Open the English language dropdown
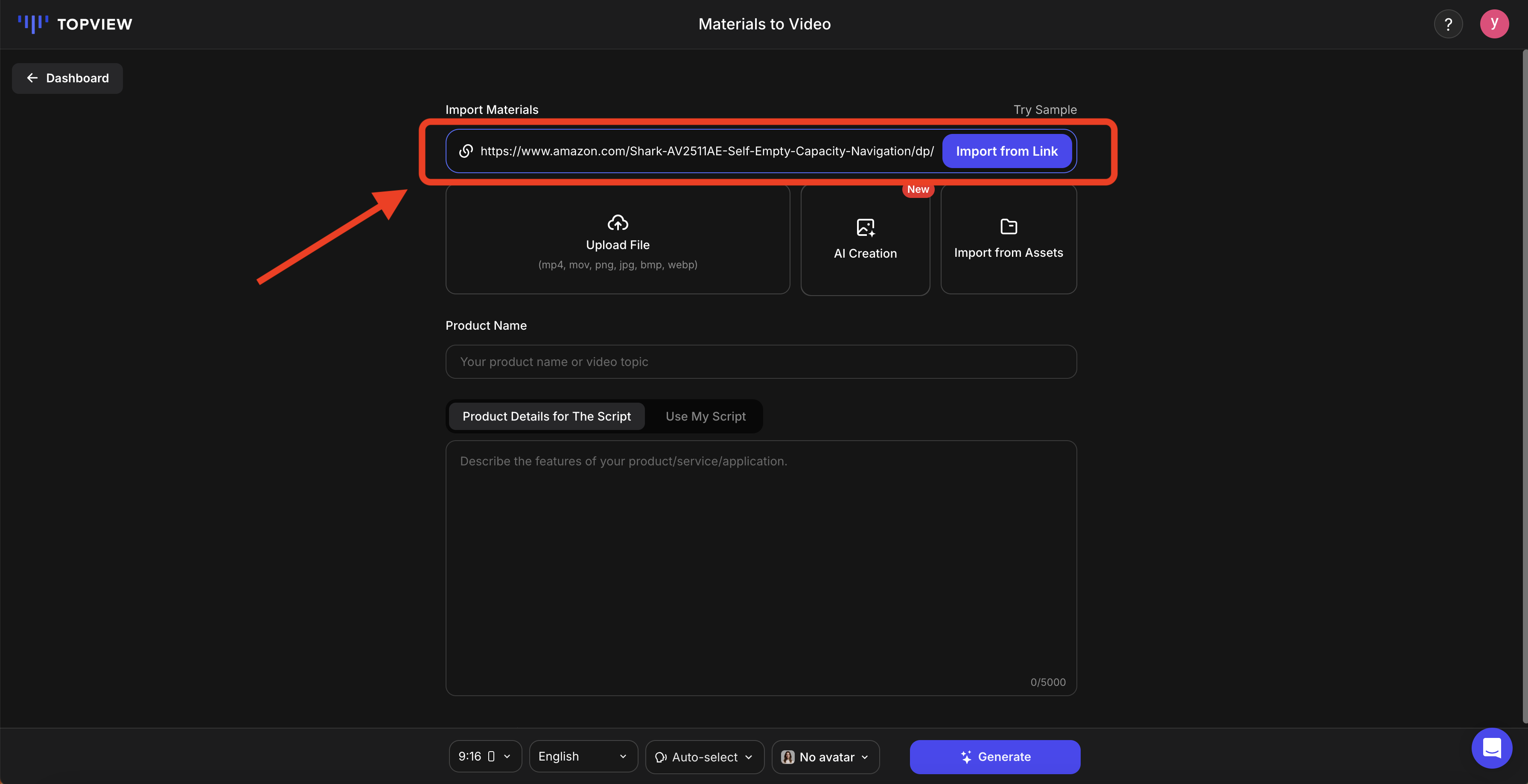 (583, 757)
